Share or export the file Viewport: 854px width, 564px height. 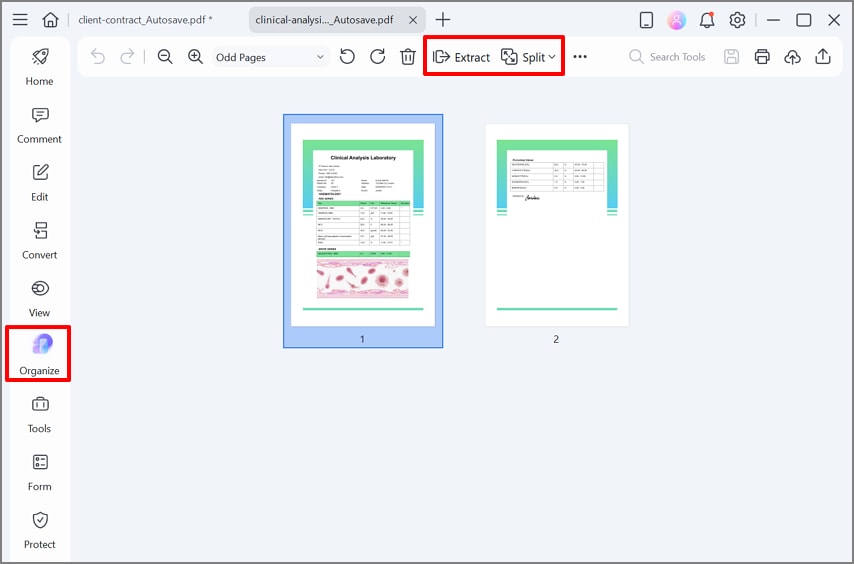click(823, 57)
